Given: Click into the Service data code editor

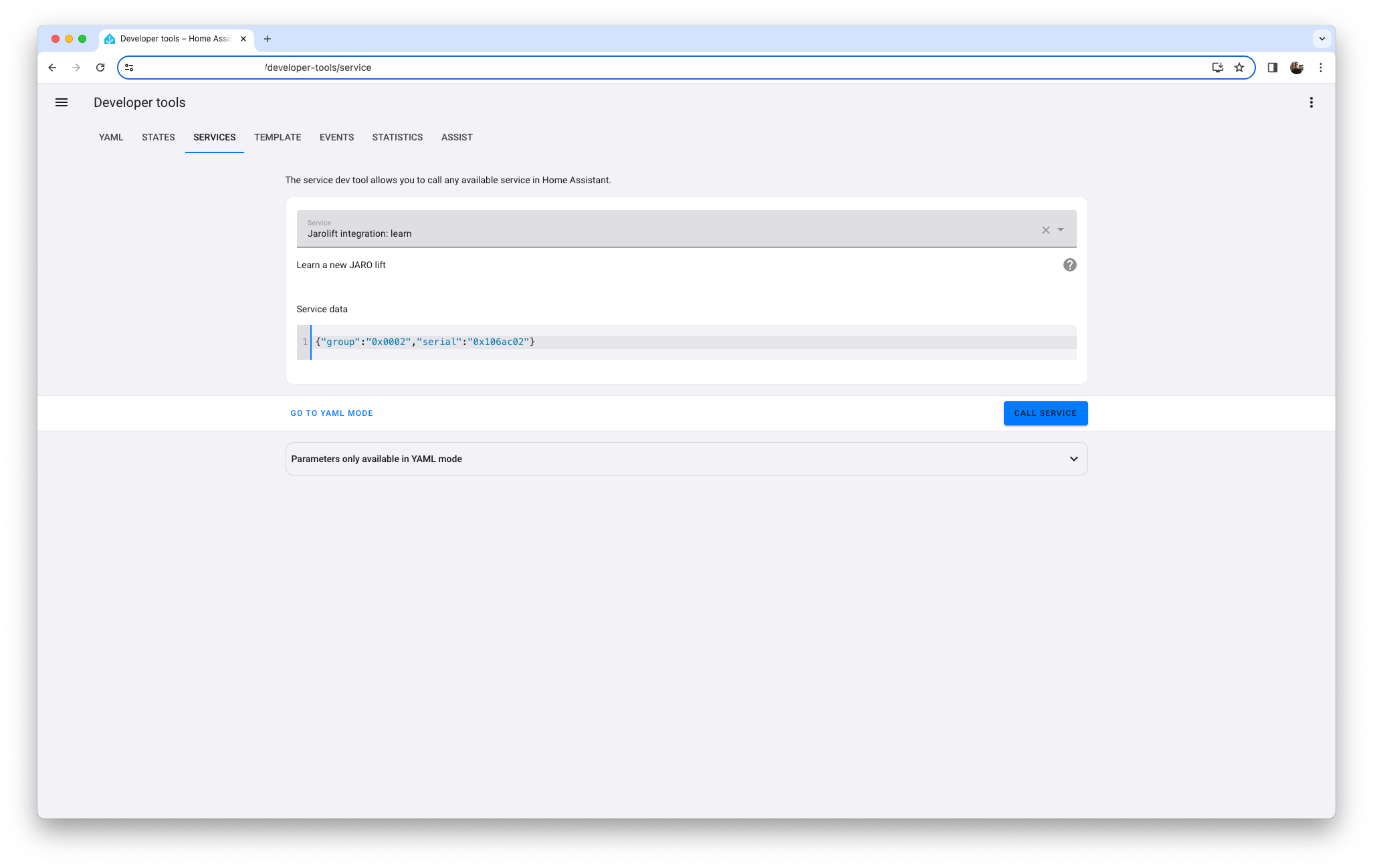Looking at the screenshot, I should (736, 342).
